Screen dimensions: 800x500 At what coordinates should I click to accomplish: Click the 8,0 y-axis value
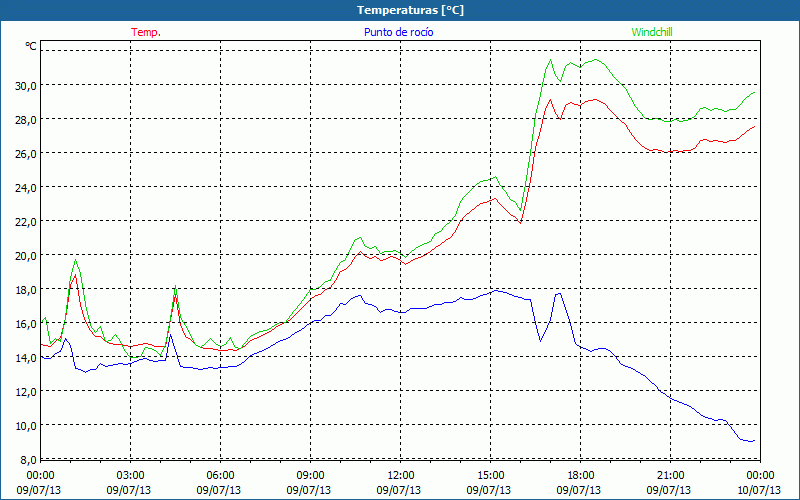click(28, 460)
